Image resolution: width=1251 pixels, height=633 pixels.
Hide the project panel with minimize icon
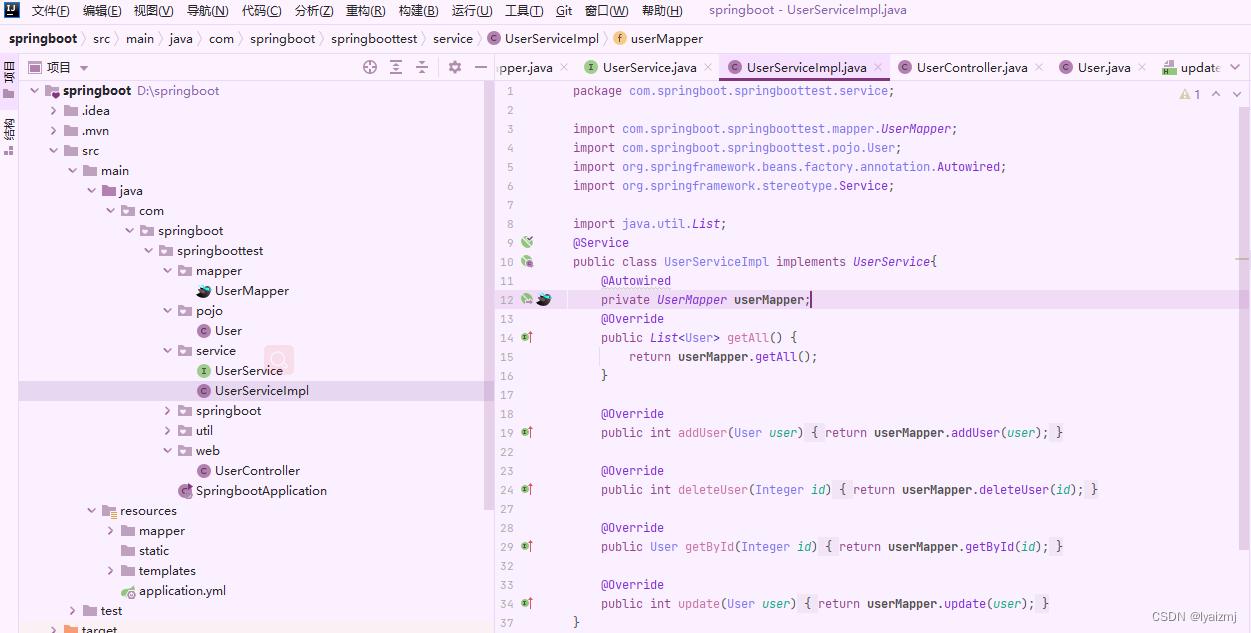(x=480, y=67)
